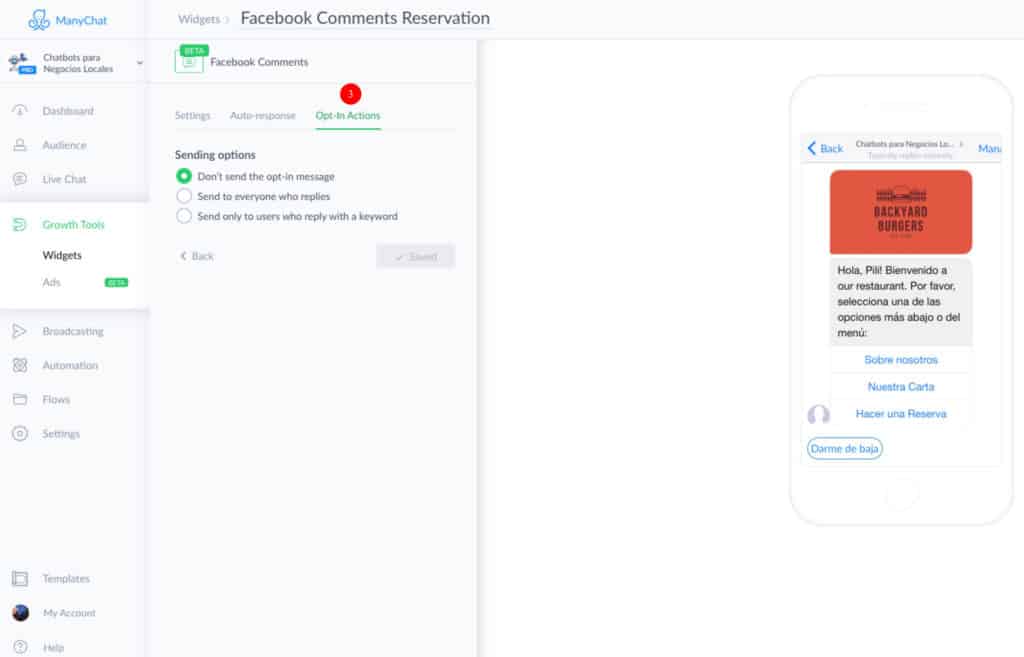Click the ManyChat logo icon

tap(39, 20)
